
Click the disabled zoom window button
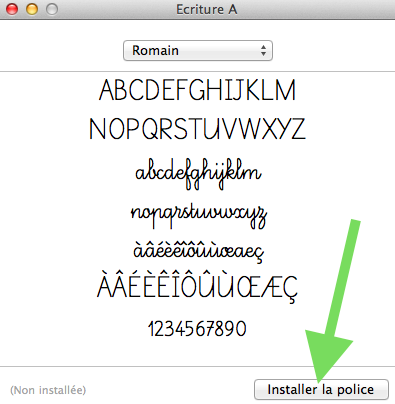(52, 9)
